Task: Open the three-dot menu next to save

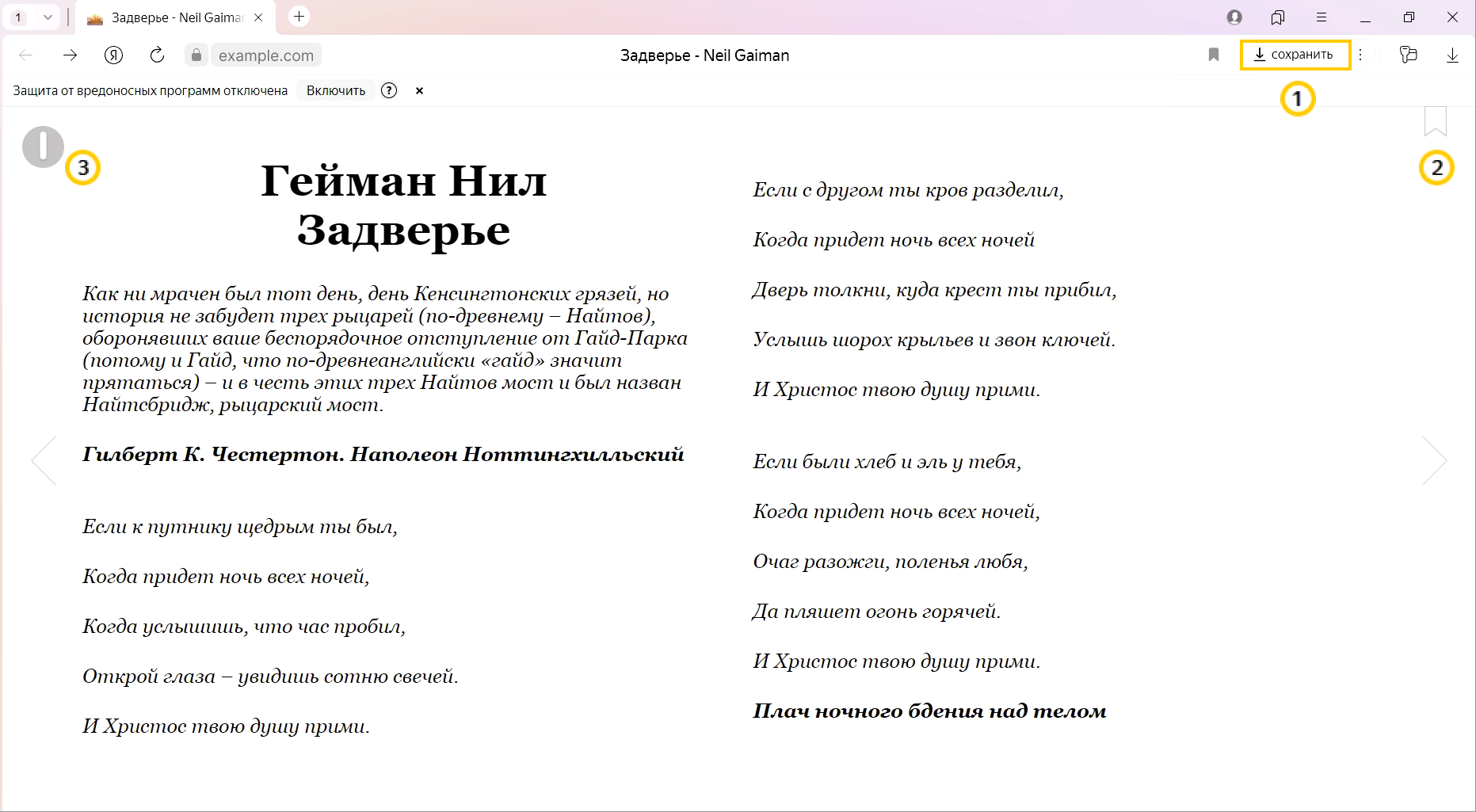Action: coord(1360,55)
